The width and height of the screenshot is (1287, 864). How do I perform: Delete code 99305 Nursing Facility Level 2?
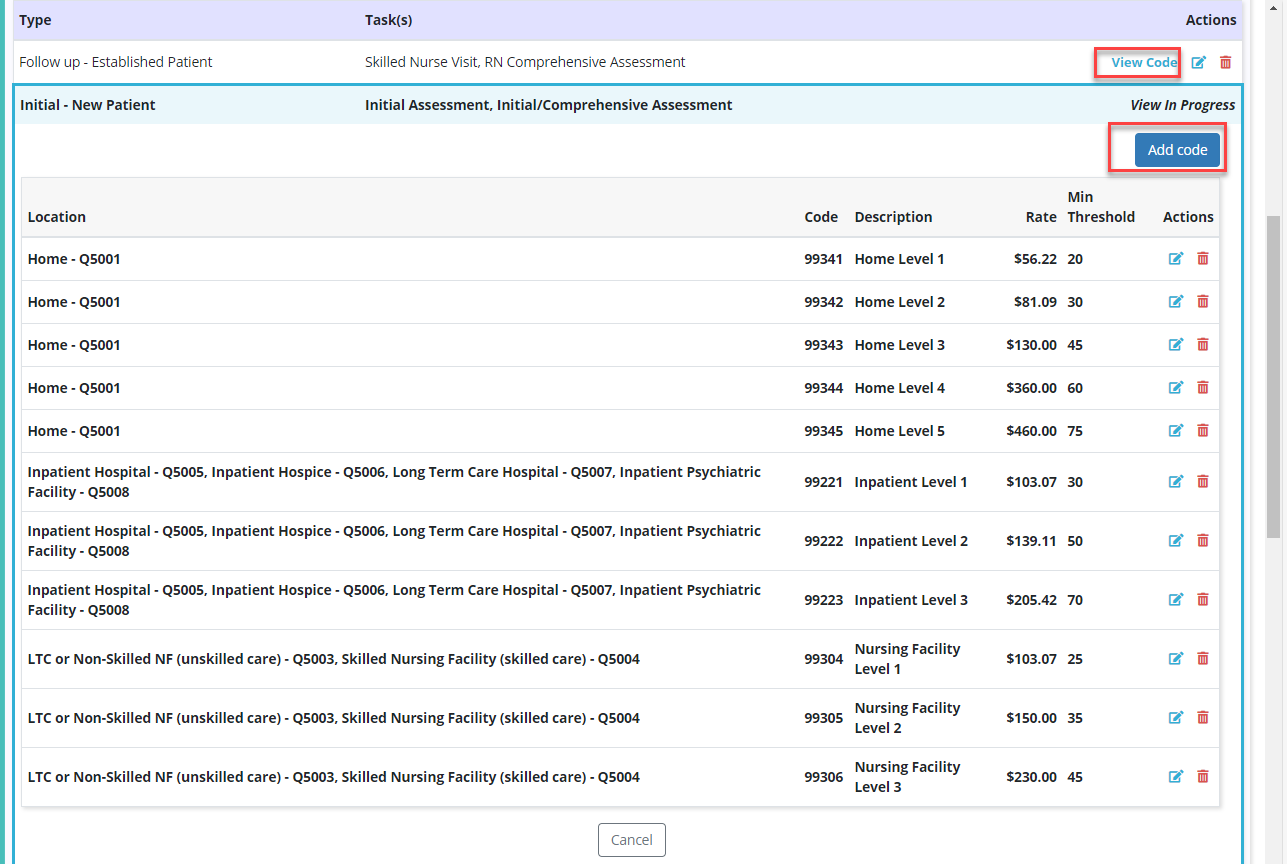pyautogui.click(x=1203, y=718)
